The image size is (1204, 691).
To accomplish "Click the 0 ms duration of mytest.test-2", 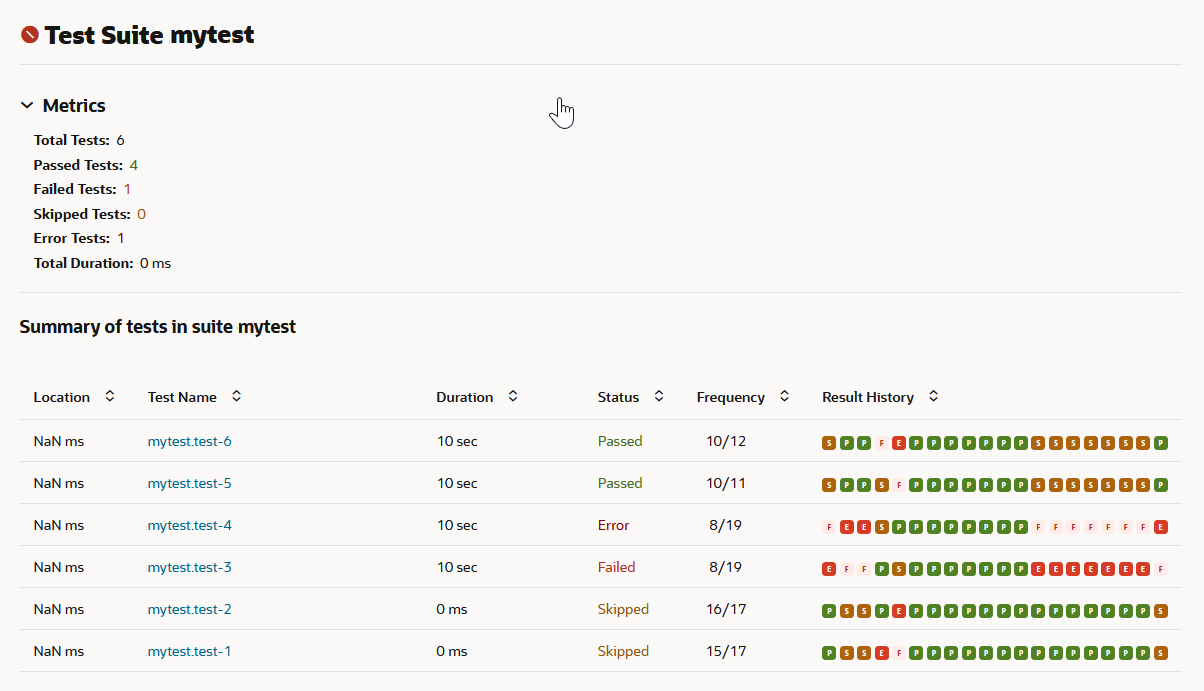I will click(x=452, y=609).
